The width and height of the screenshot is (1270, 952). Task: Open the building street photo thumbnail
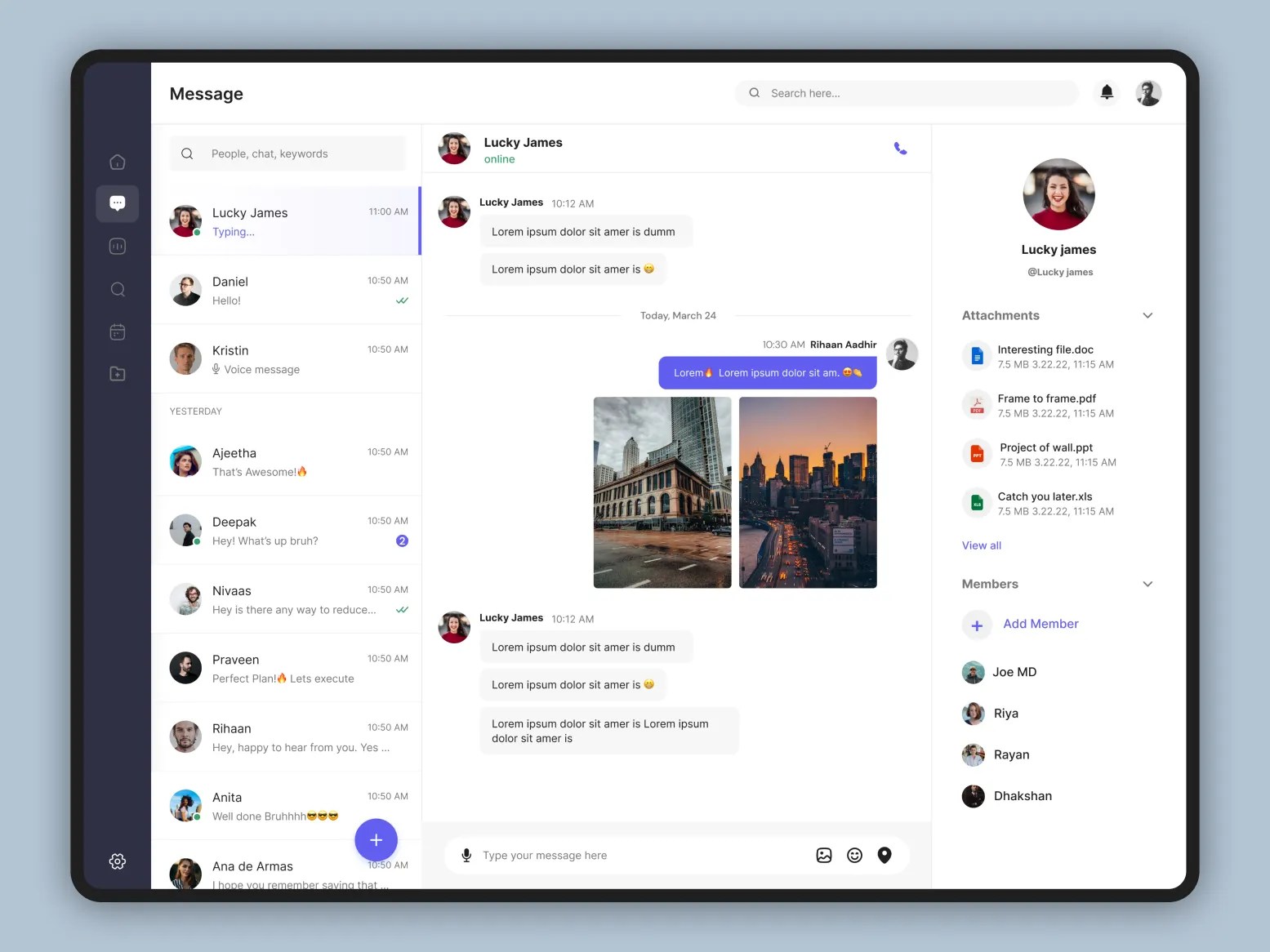662,492
